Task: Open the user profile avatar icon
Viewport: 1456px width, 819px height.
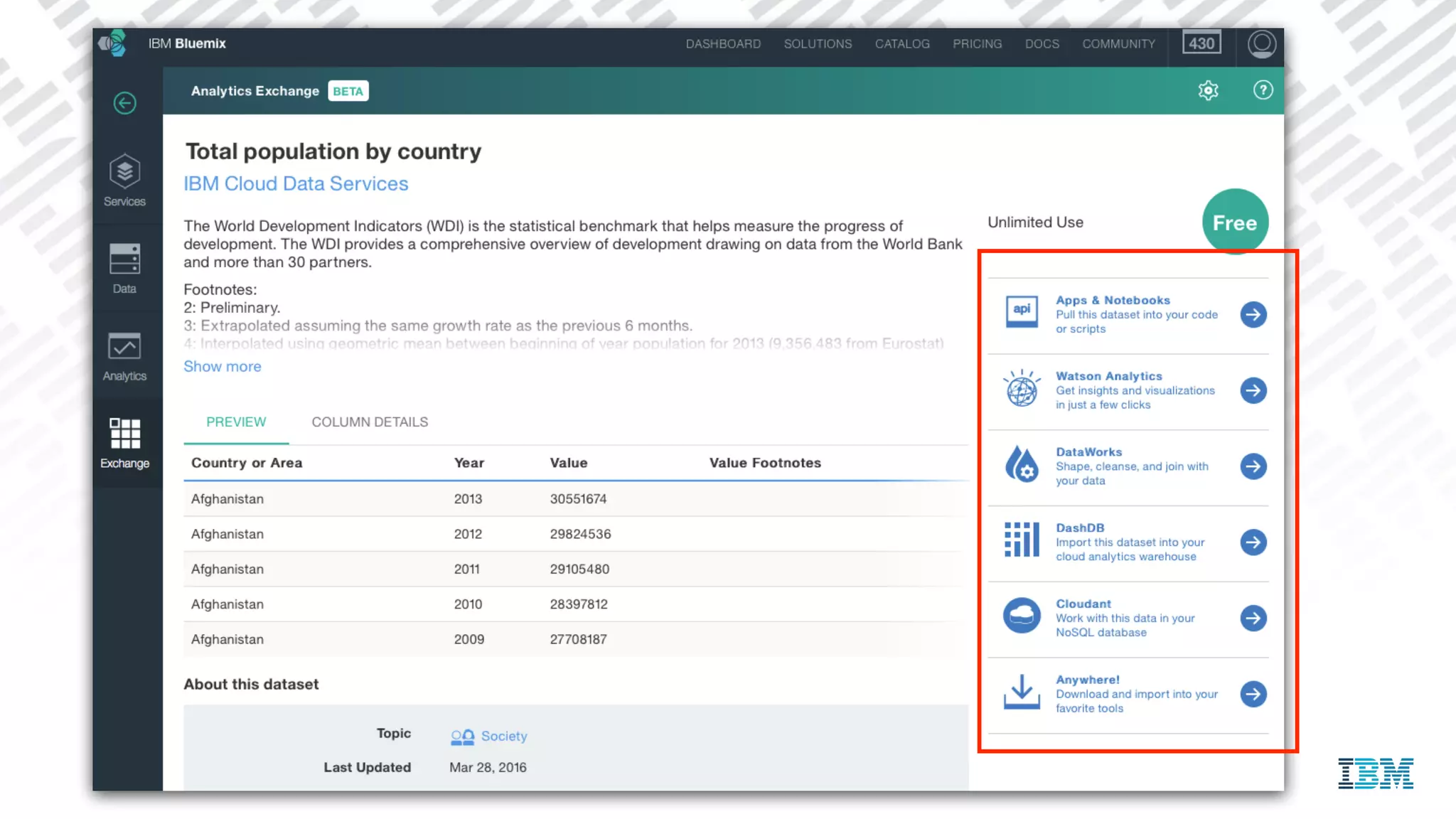Action: (x=1261, y=44)
